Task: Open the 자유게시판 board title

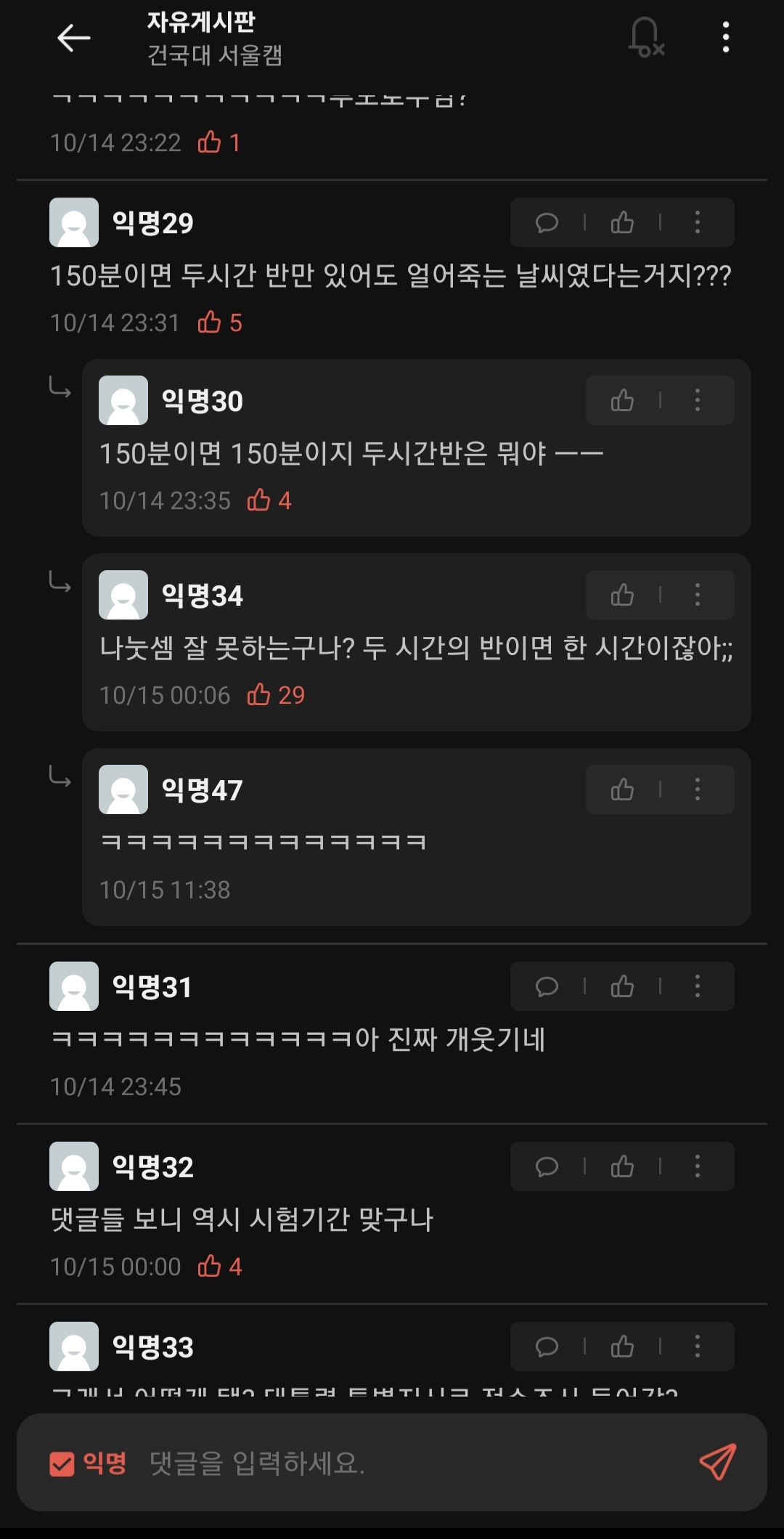Action: tap(201, 22)
